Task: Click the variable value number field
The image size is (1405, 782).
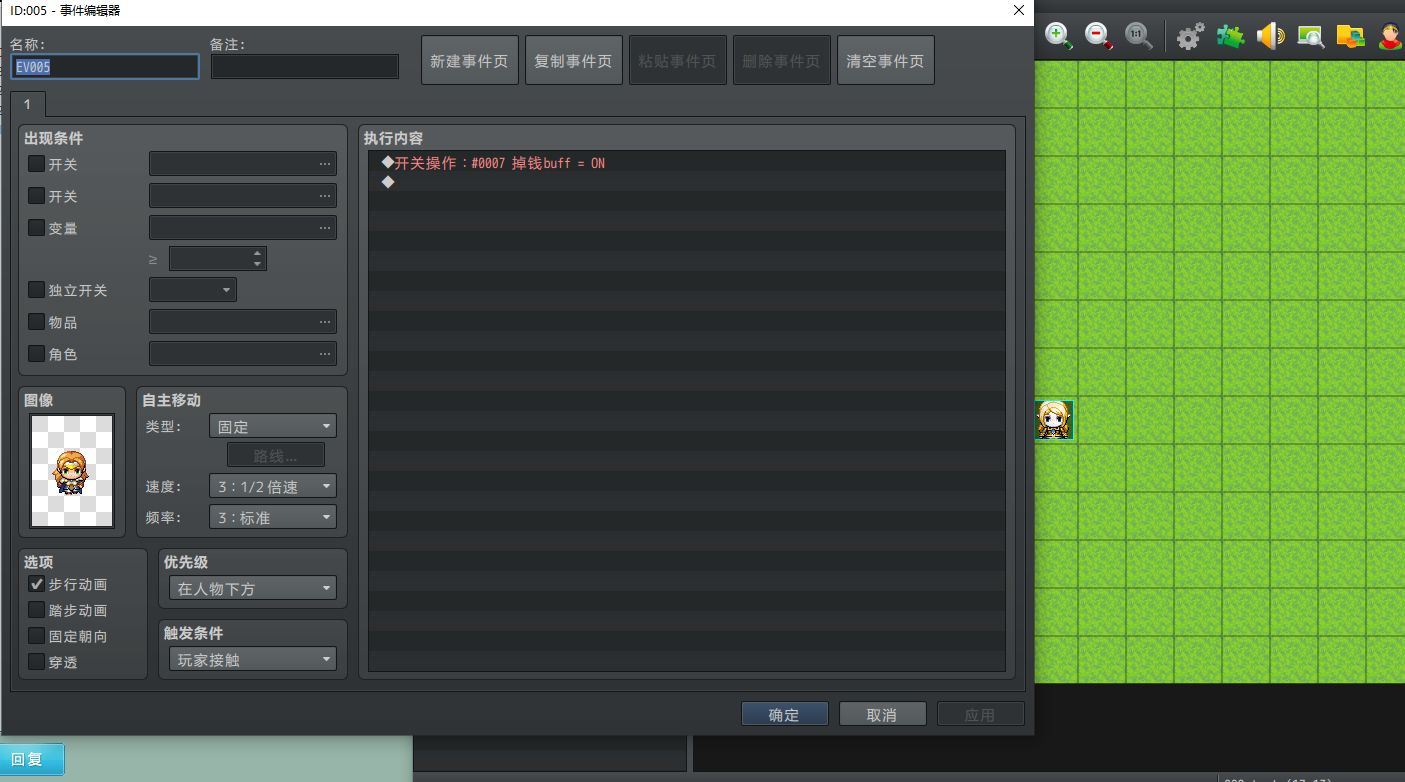Action: pyautogui.click(x=218, y=259)
